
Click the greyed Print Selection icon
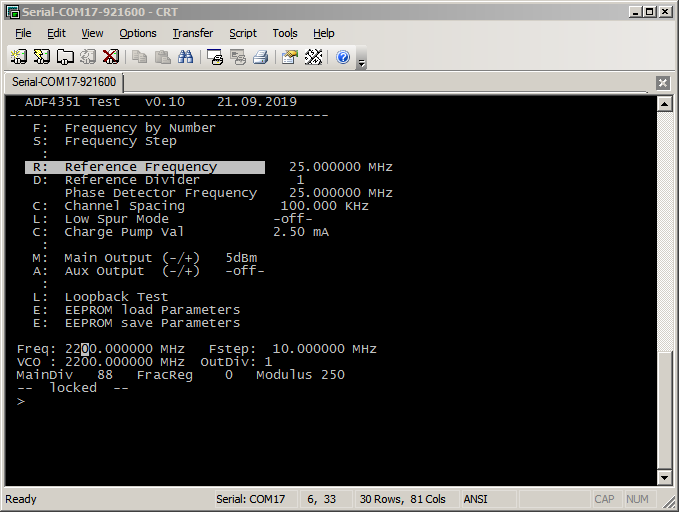point(238,57)
